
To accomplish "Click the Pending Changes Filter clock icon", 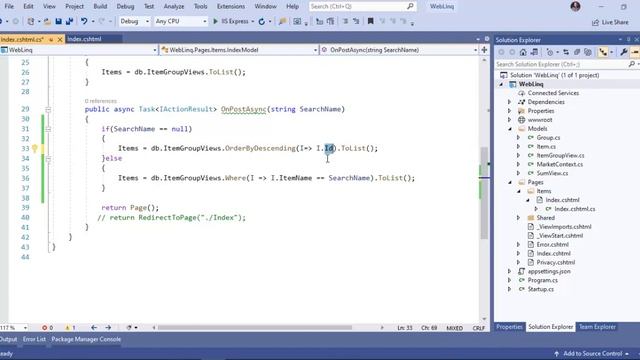I will tap(550, 52).
